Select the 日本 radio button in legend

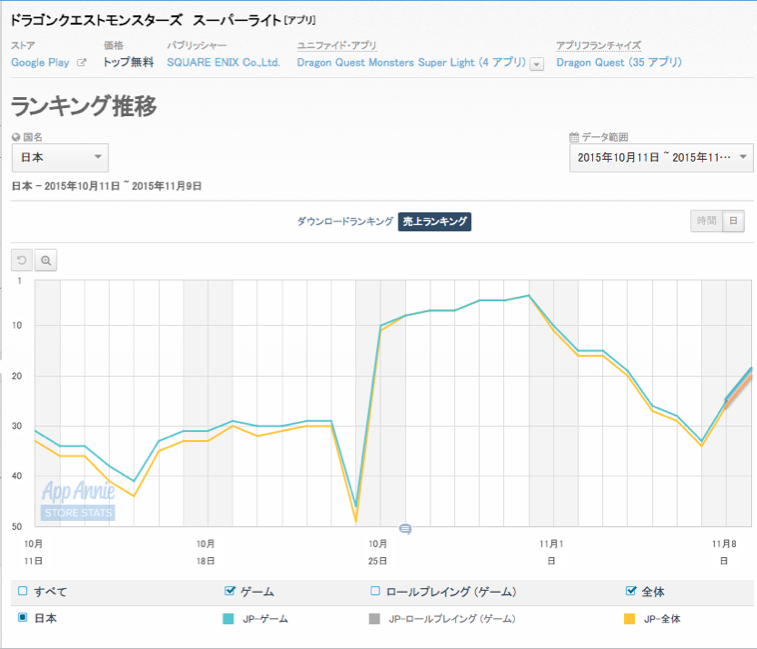(x=22, y=618)
